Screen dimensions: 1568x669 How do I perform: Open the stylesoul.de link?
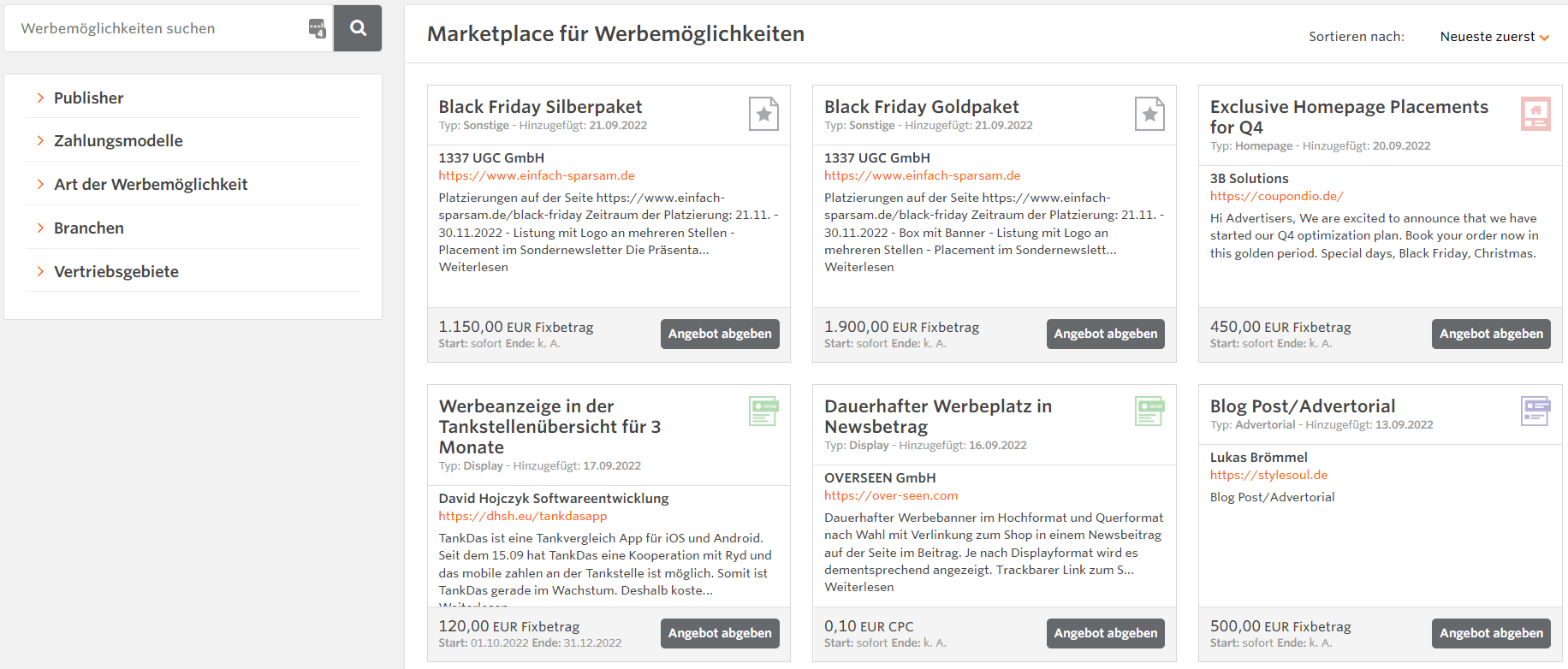1268,475
